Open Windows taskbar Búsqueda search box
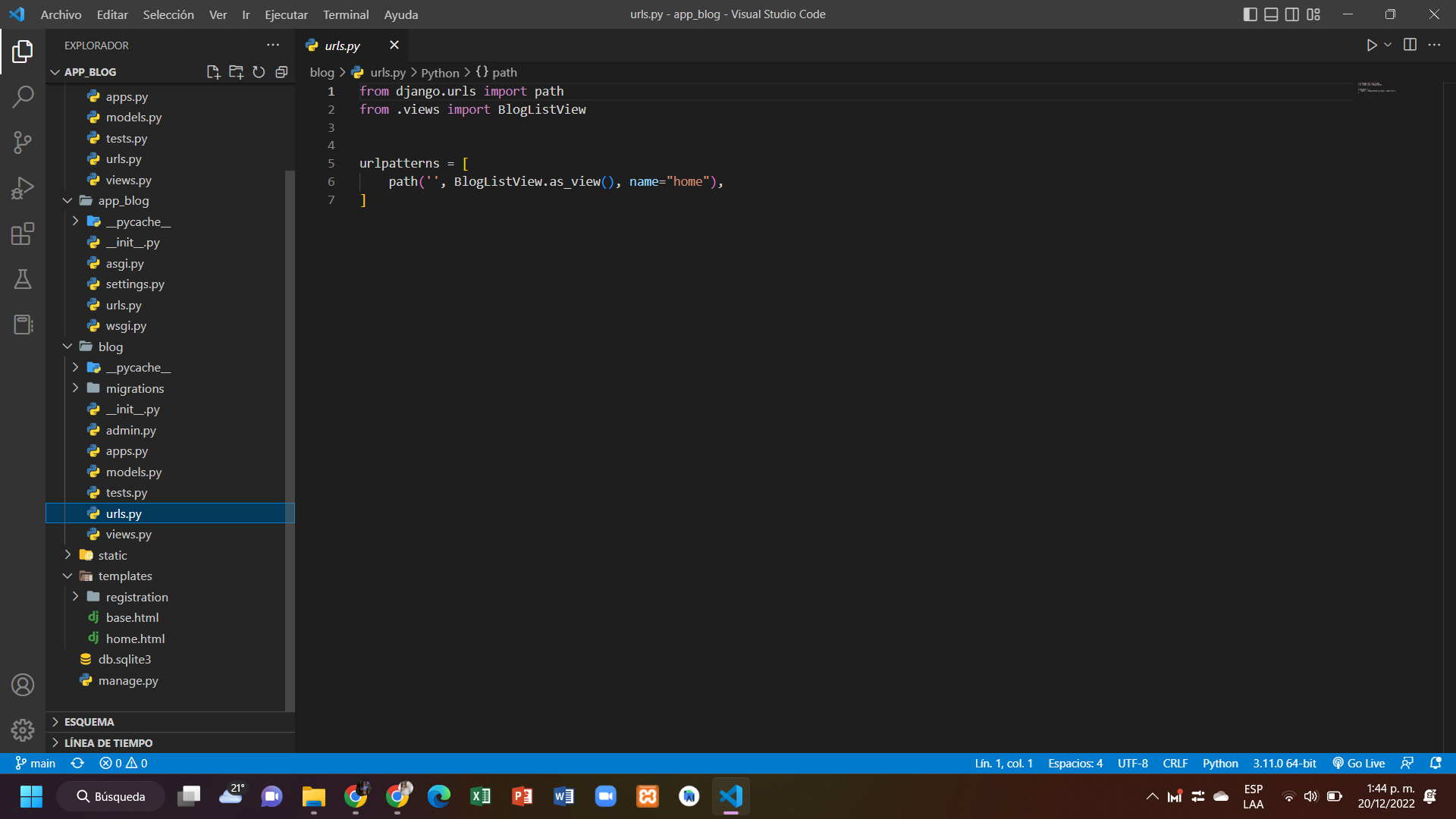1456x819 pixels. coord(111,796)
